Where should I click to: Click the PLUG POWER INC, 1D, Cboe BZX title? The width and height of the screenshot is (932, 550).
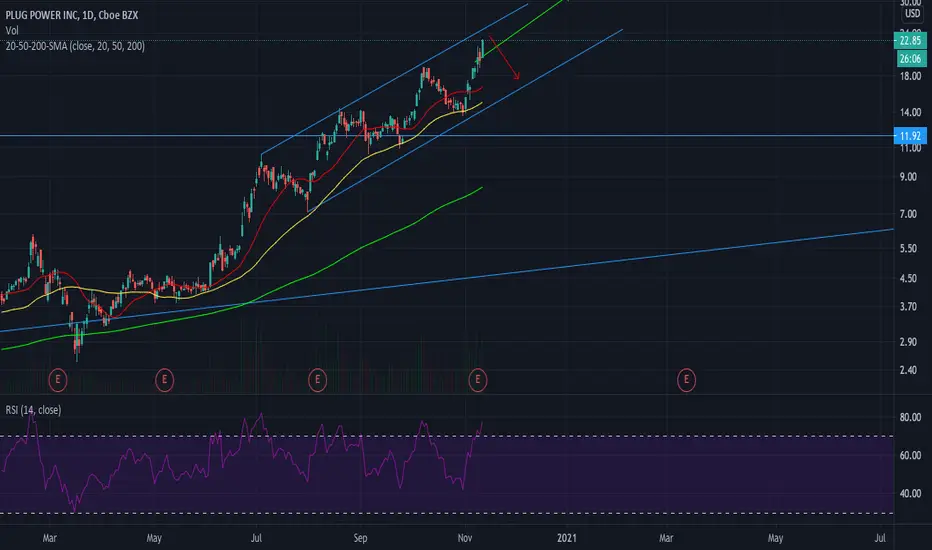click(72, 15)
